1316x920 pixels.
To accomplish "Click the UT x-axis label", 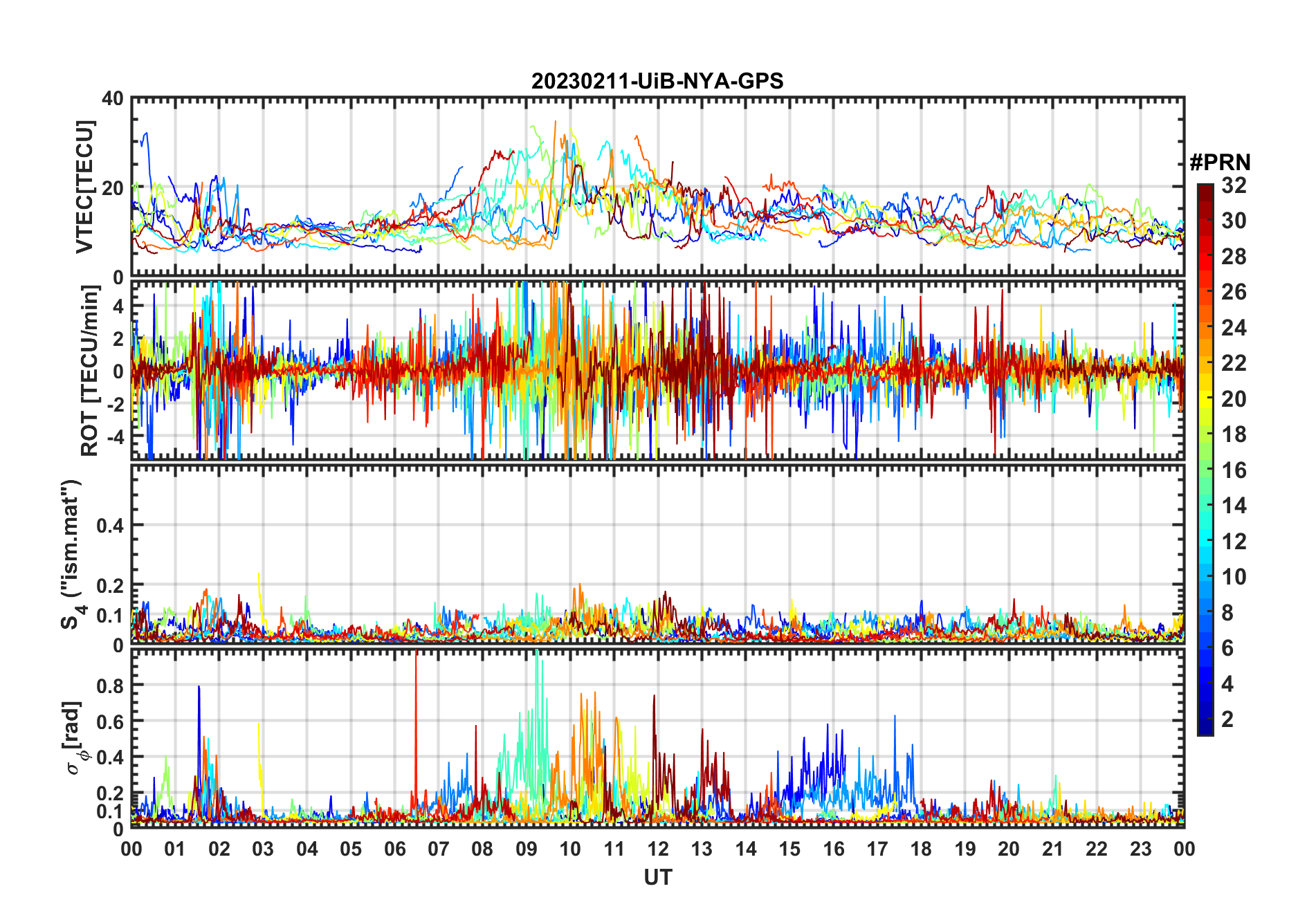I will coord(657,878).
